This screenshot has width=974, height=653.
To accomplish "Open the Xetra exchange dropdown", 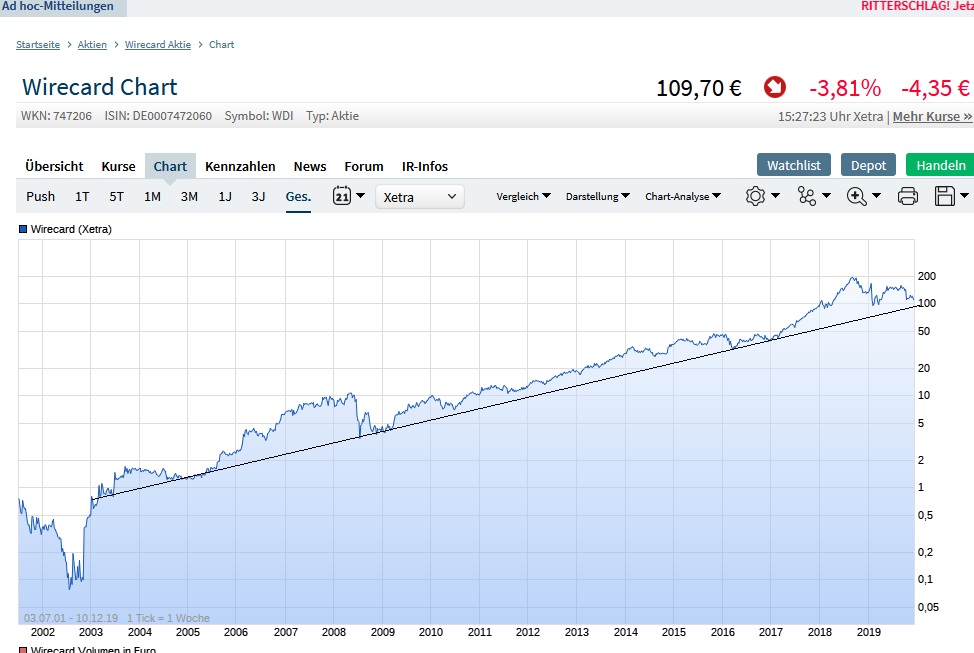I will (419, 196).
